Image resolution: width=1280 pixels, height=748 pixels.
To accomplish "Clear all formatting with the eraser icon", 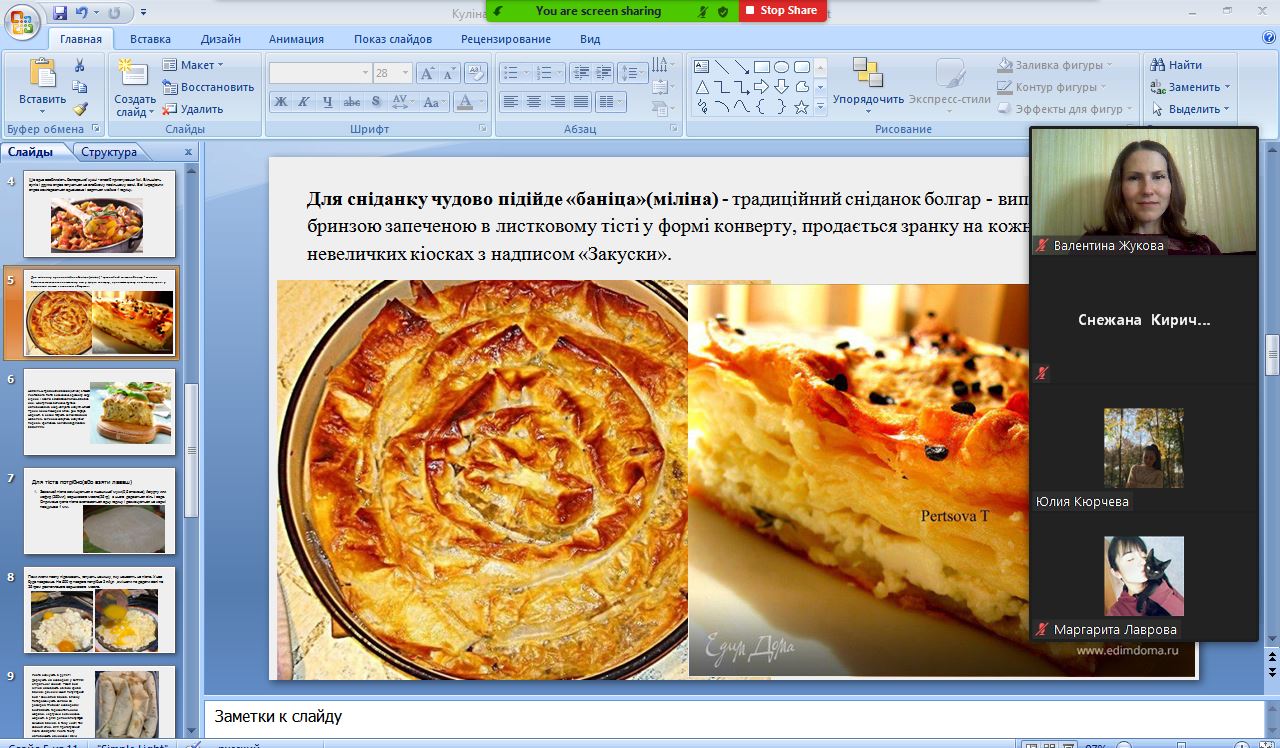I will tap(478, 73).
